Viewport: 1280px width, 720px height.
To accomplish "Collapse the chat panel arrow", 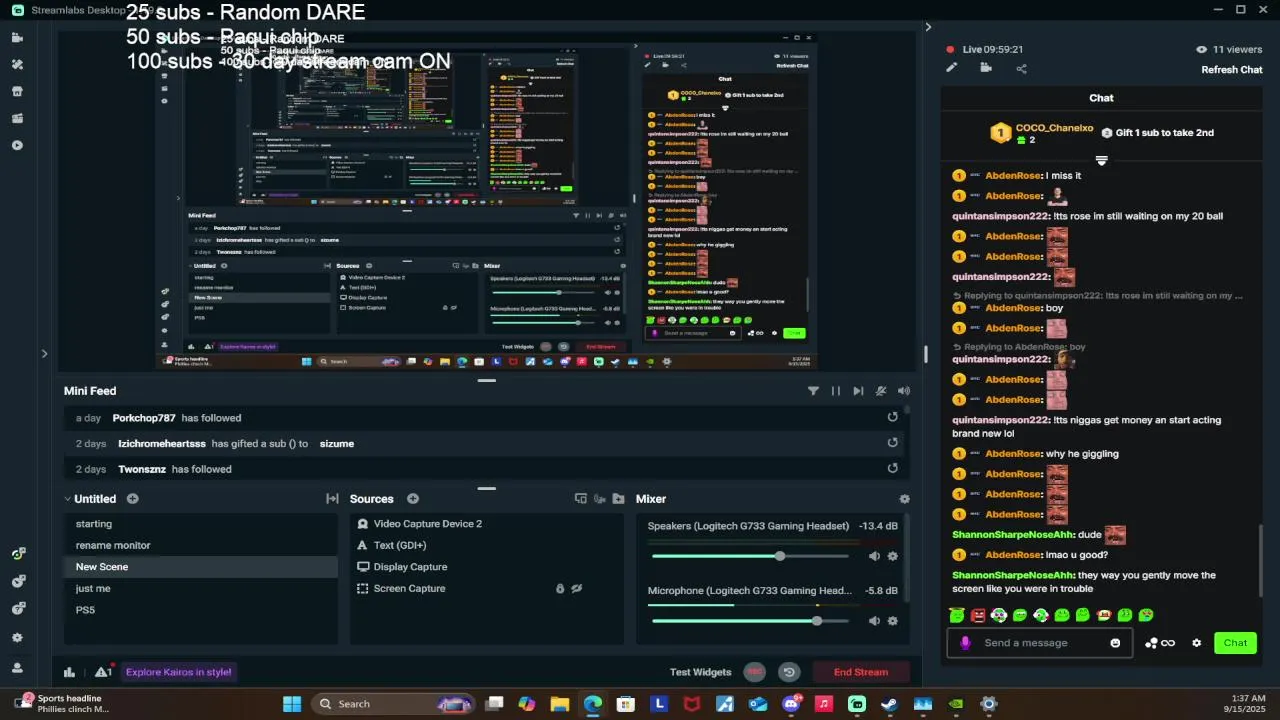I will point(928,27).
